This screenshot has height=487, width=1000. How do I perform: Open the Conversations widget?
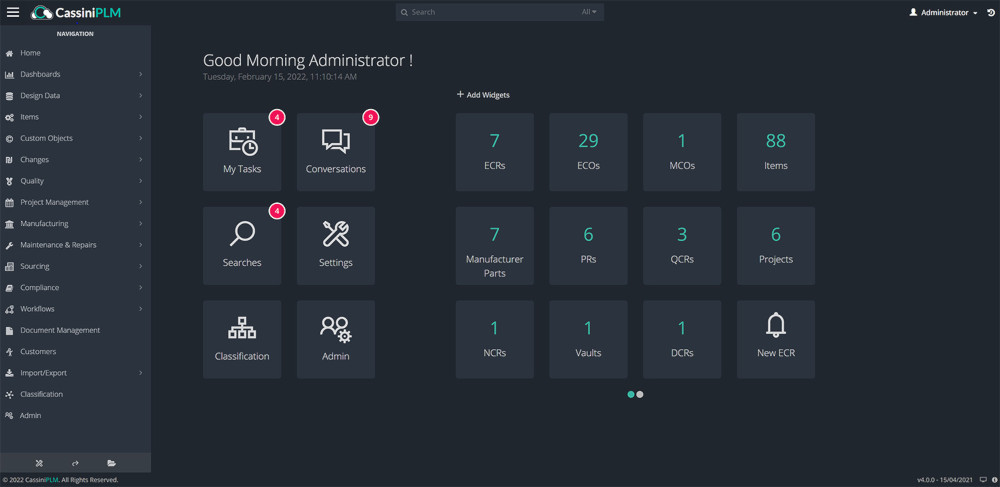click(x=336, y=151)
